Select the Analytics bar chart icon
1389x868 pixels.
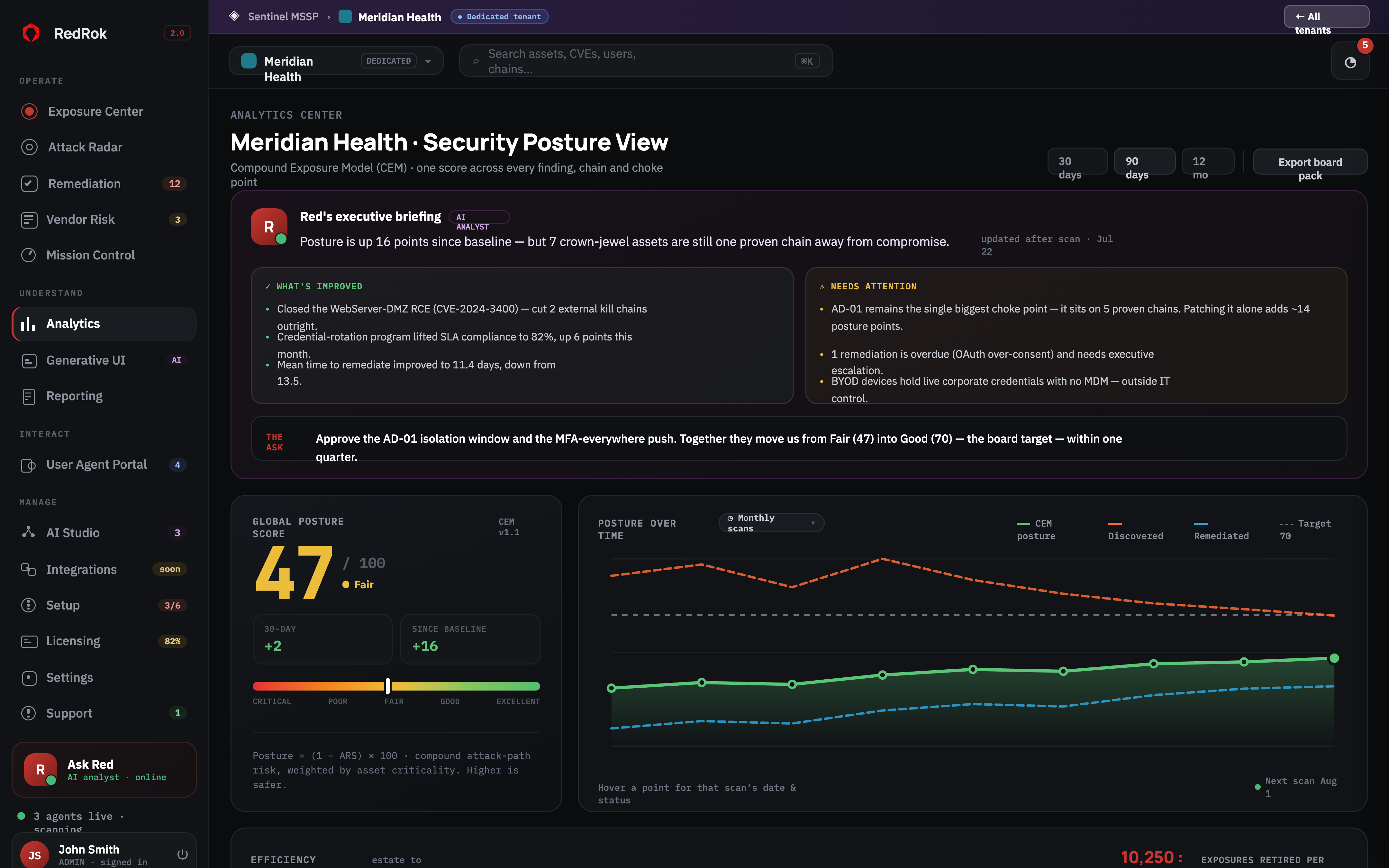point(28,324)
